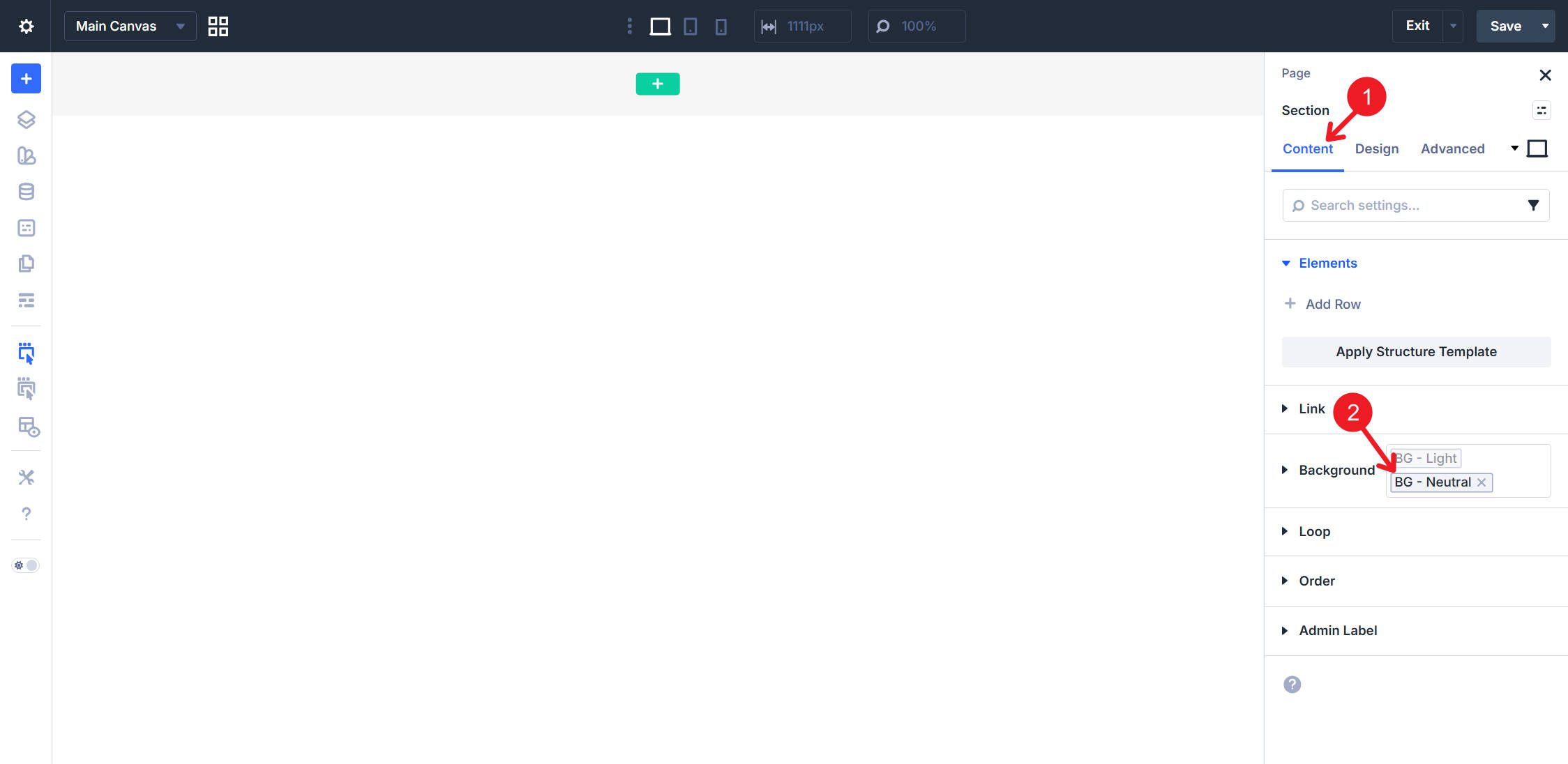
Task: Activate the element selector tool
Action: point(26,353)
